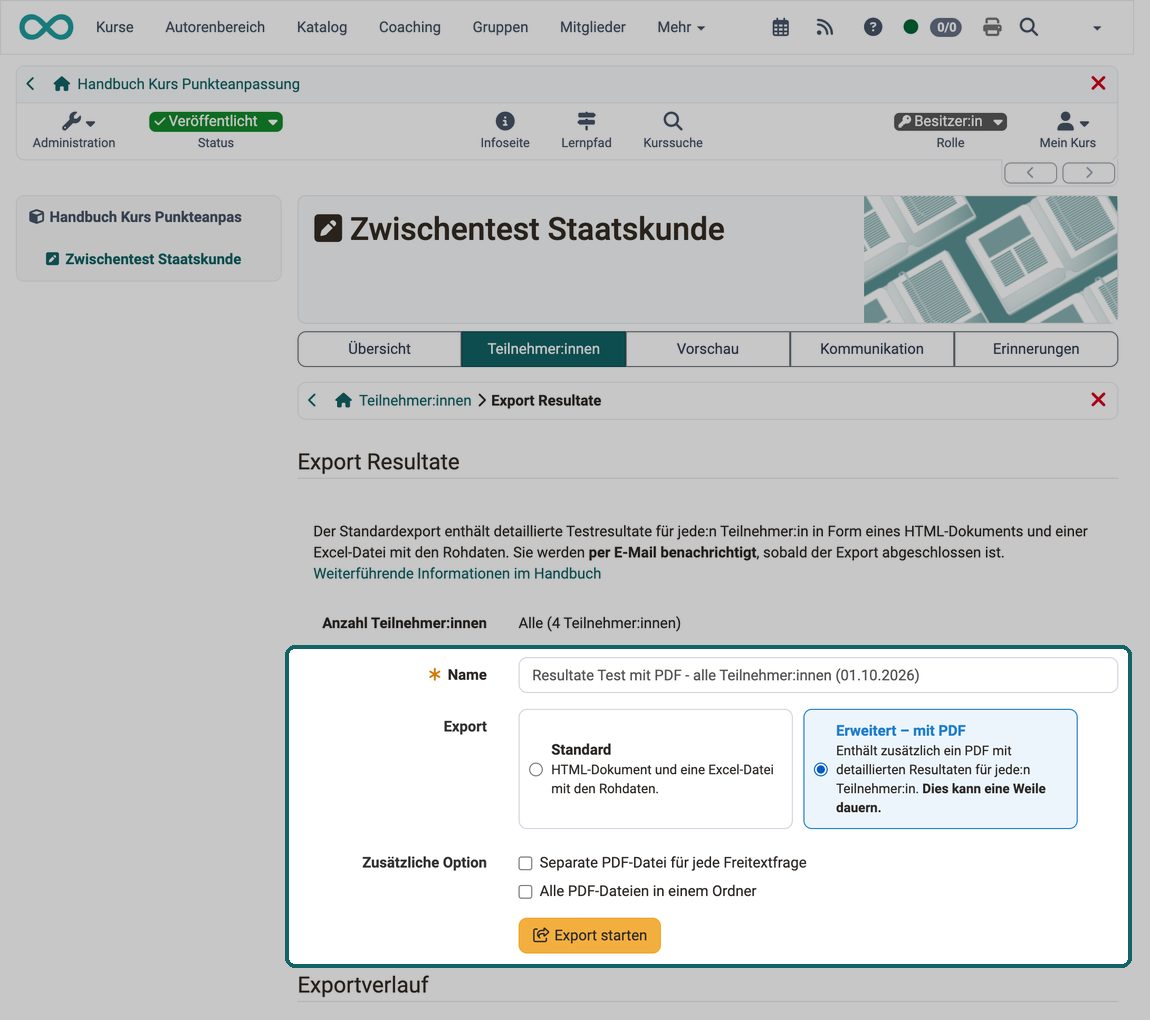The height and width of the screenshot is (1020, 1150).
Task: Open the search magnifier in top bar
Action: (x=1028, y=27)
